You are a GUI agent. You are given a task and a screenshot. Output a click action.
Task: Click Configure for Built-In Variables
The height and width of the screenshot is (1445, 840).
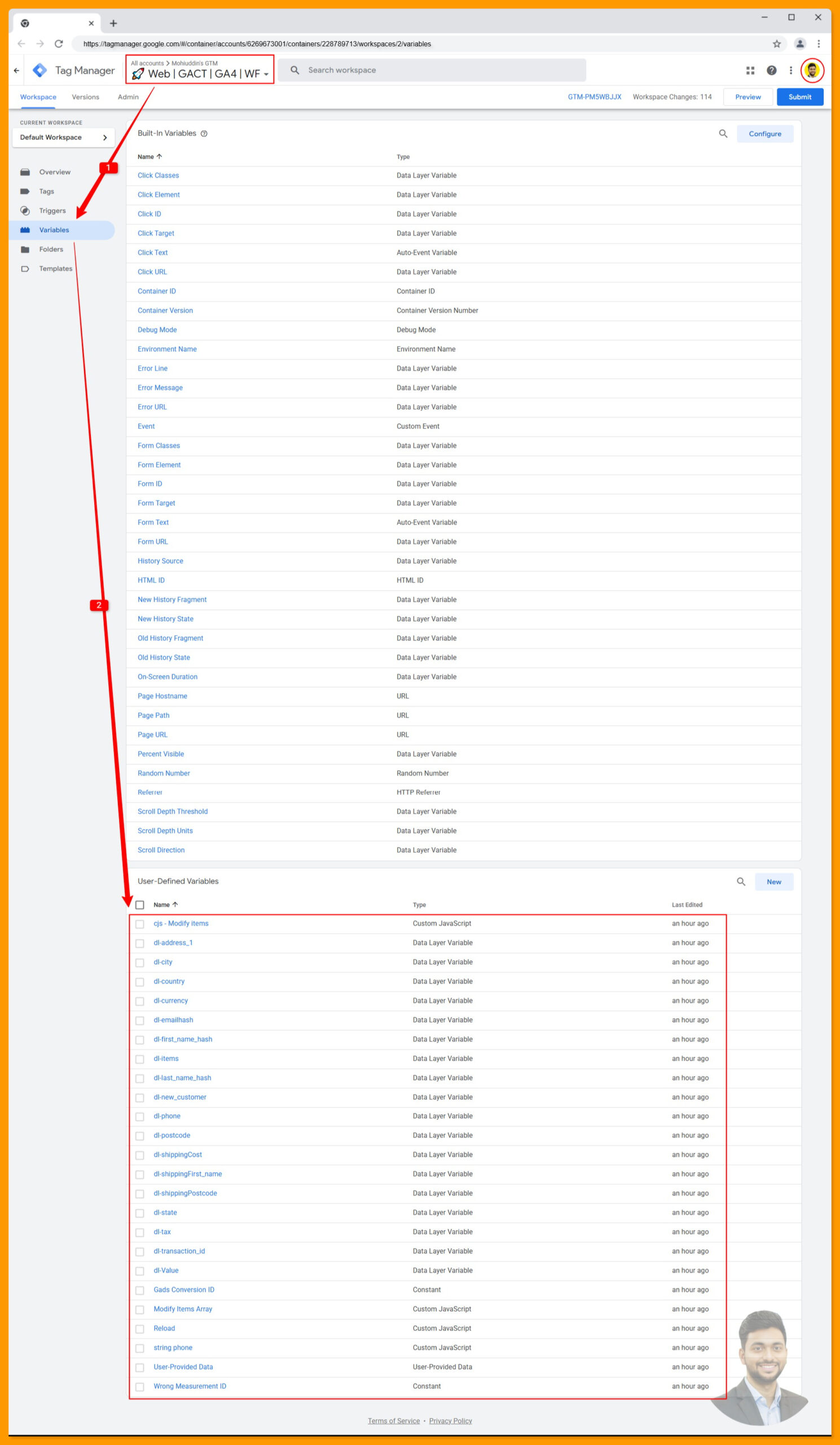coord(765,134)
